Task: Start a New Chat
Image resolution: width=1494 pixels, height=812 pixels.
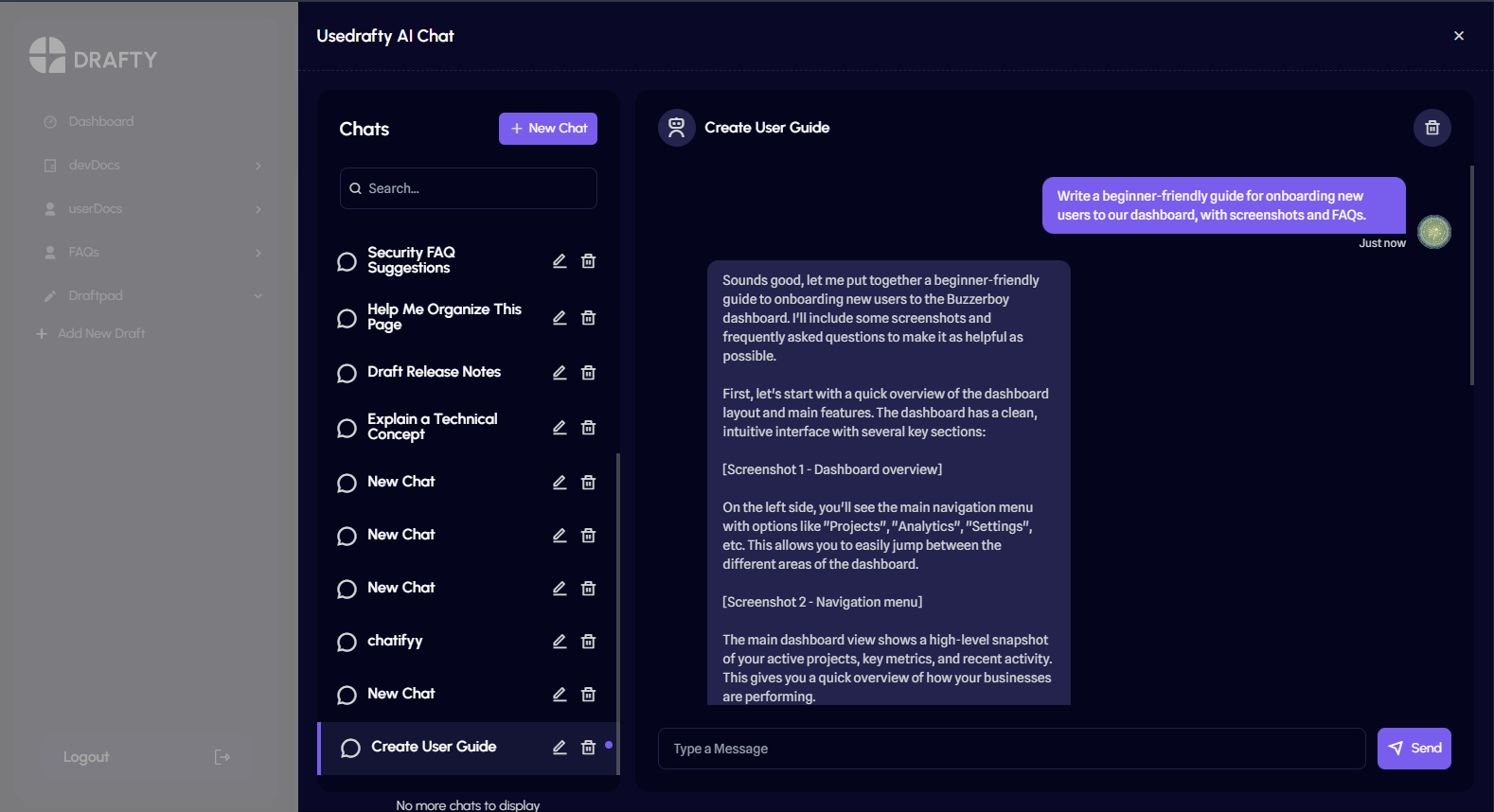Action: [x=547, y=129]
